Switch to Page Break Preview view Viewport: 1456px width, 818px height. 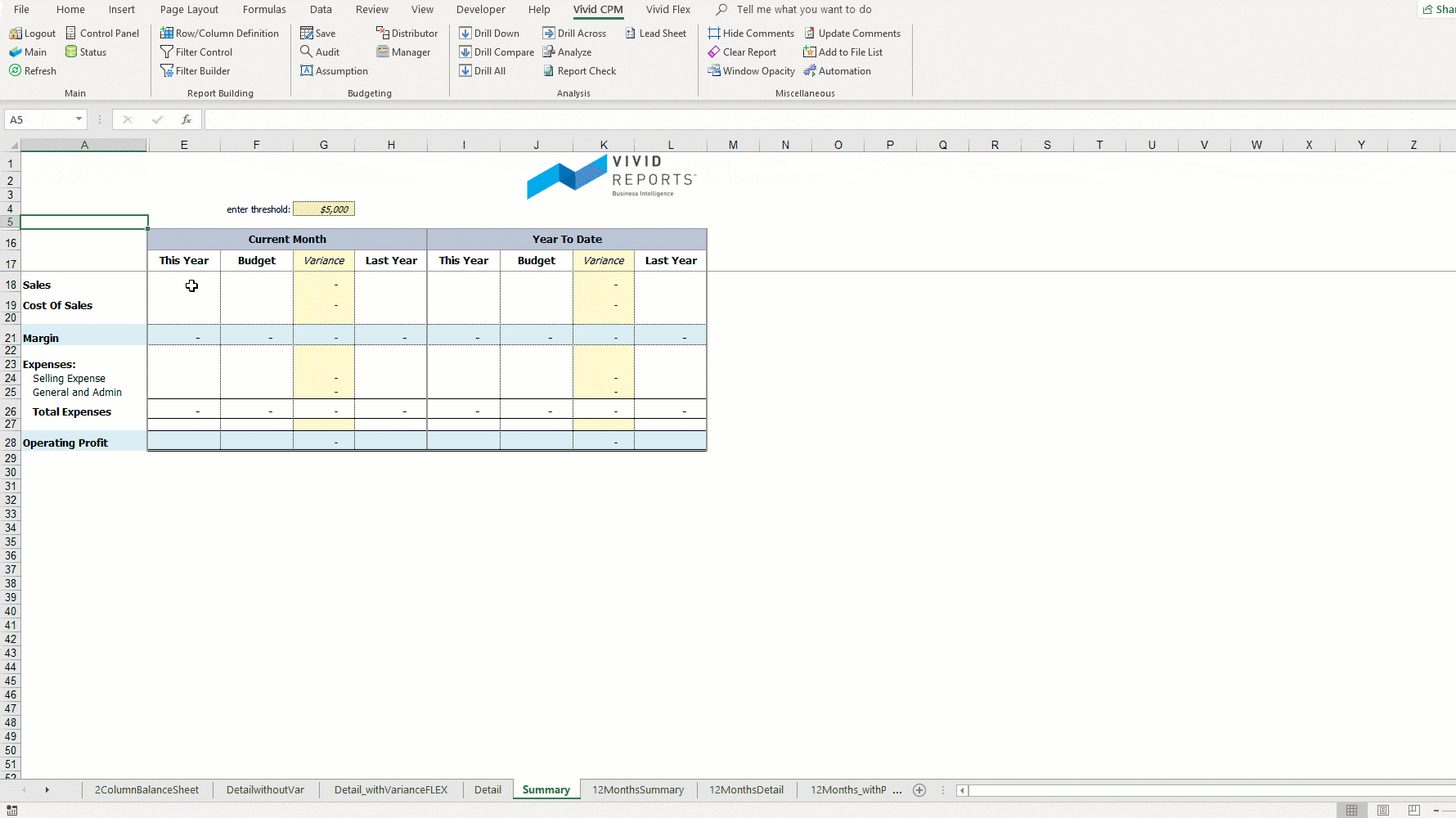pos(1413,811)
